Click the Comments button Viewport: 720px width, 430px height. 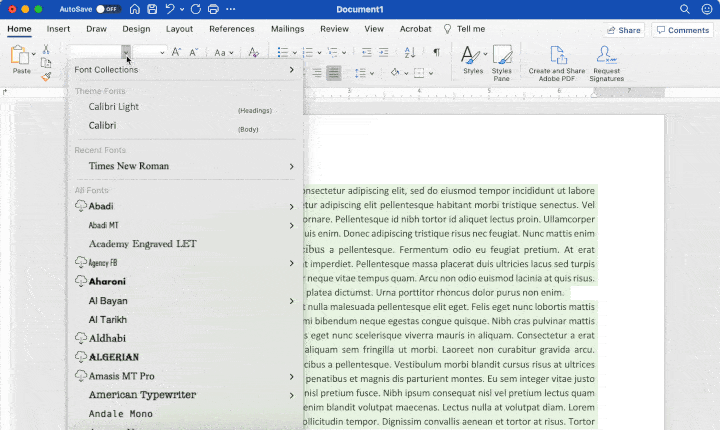click(683, 30)
